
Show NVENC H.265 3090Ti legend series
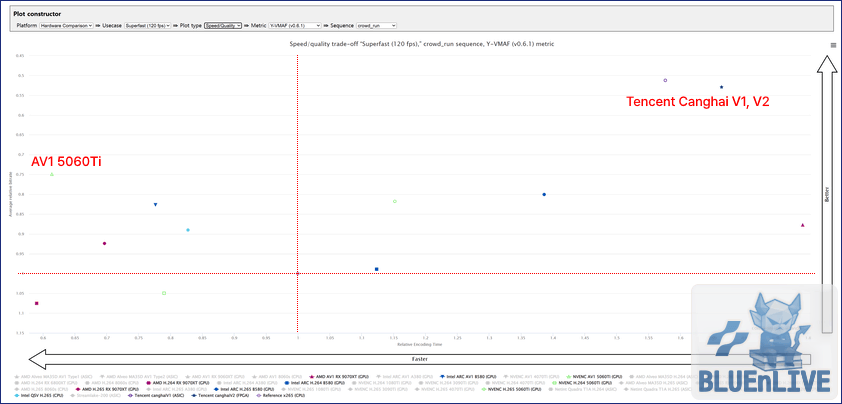pos(378,389)
